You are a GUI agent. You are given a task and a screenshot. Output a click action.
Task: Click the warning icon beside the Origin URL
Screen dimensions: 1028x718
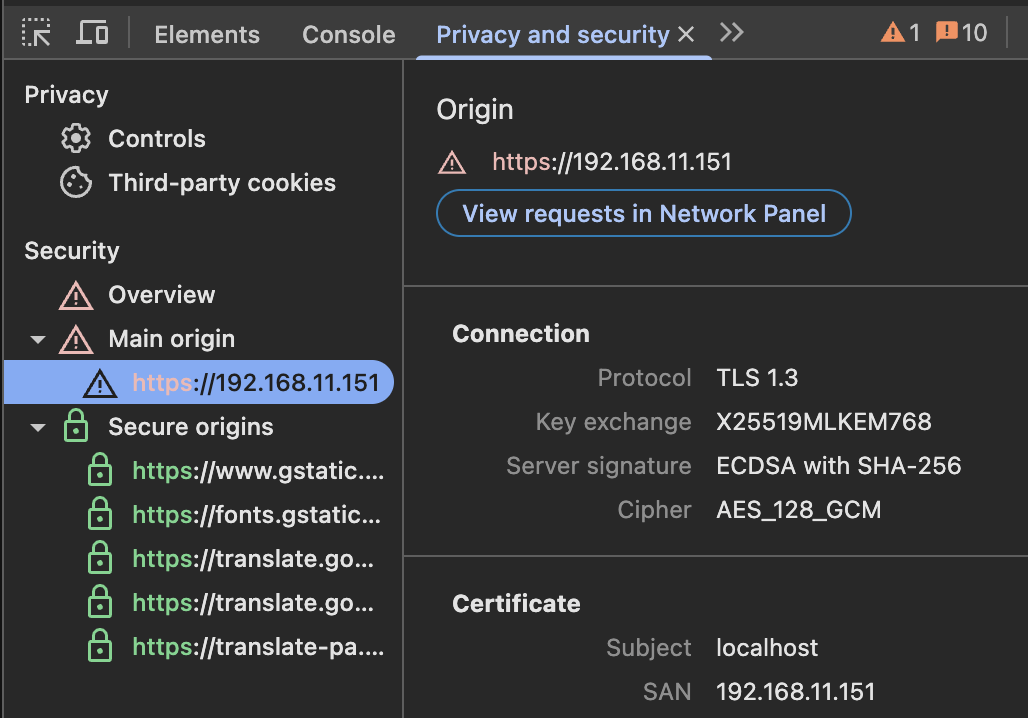coord(452,162)
